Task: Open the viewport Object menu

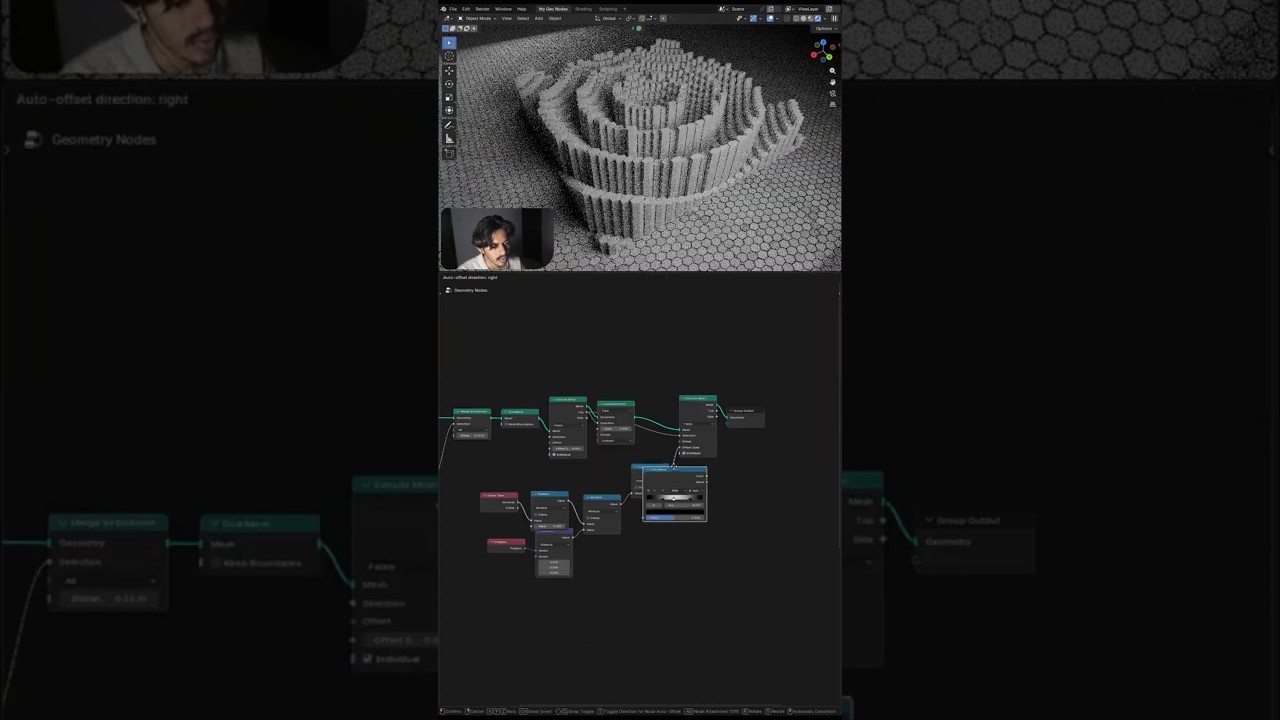Action: [x=555, y=18]
